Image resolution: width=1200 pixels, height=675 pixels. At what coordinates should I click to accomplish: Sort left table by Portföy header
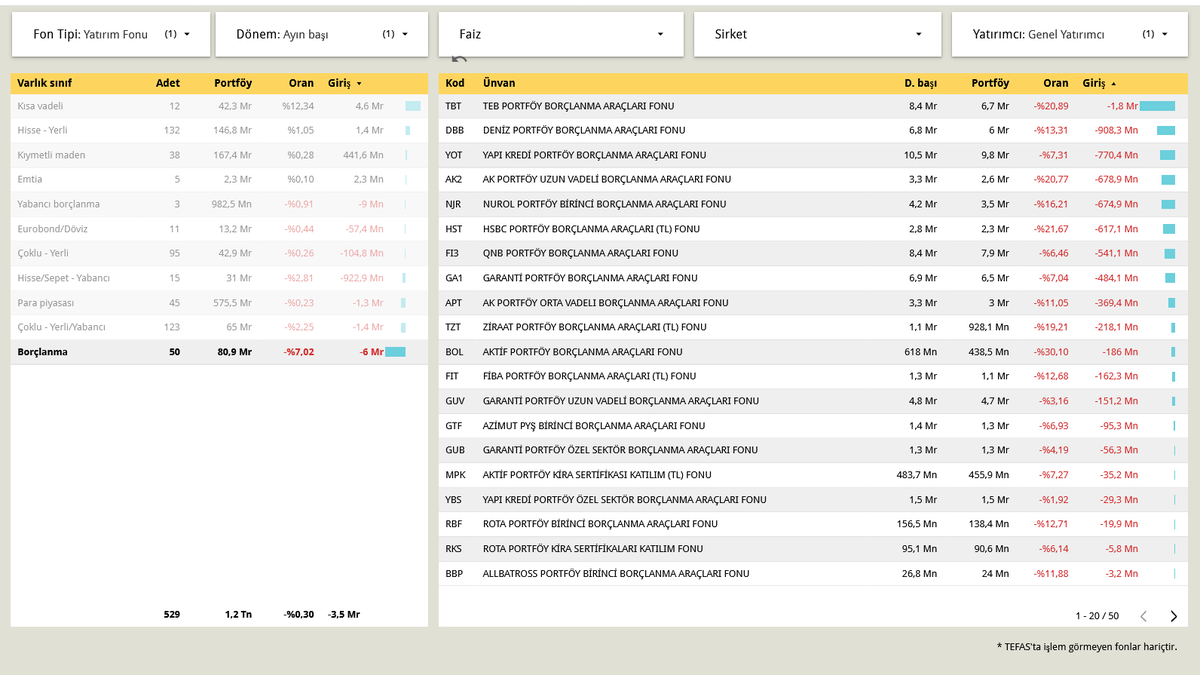point(233,83)
